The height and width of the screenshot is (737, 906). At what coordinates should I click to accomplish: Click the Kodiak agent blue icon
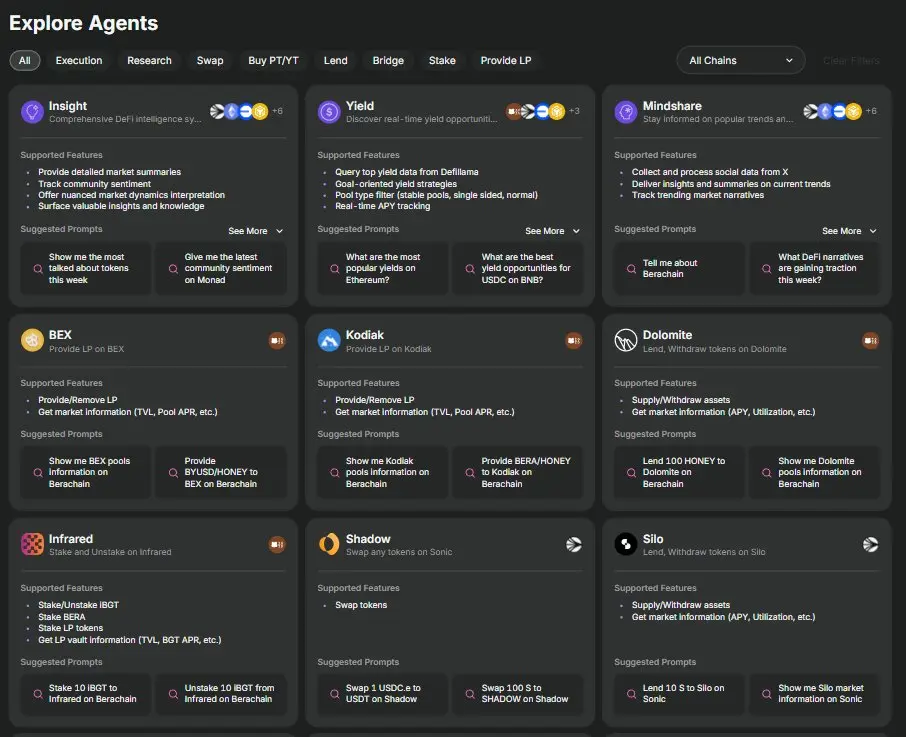tap(329, 340)
